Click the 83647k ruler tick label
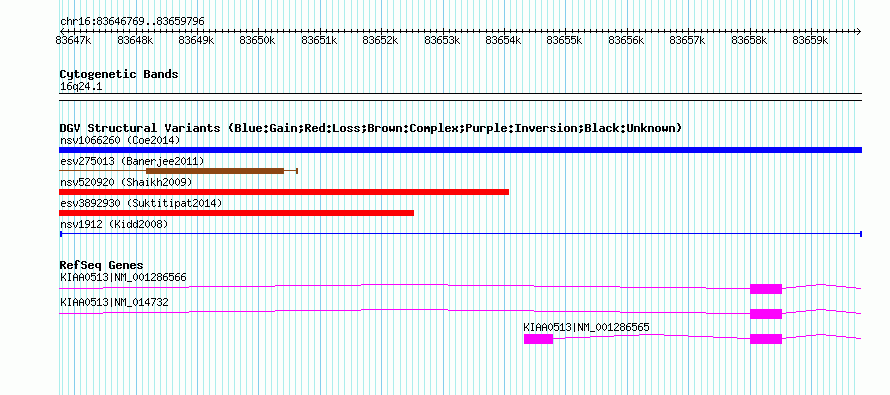 click(73, 40)
